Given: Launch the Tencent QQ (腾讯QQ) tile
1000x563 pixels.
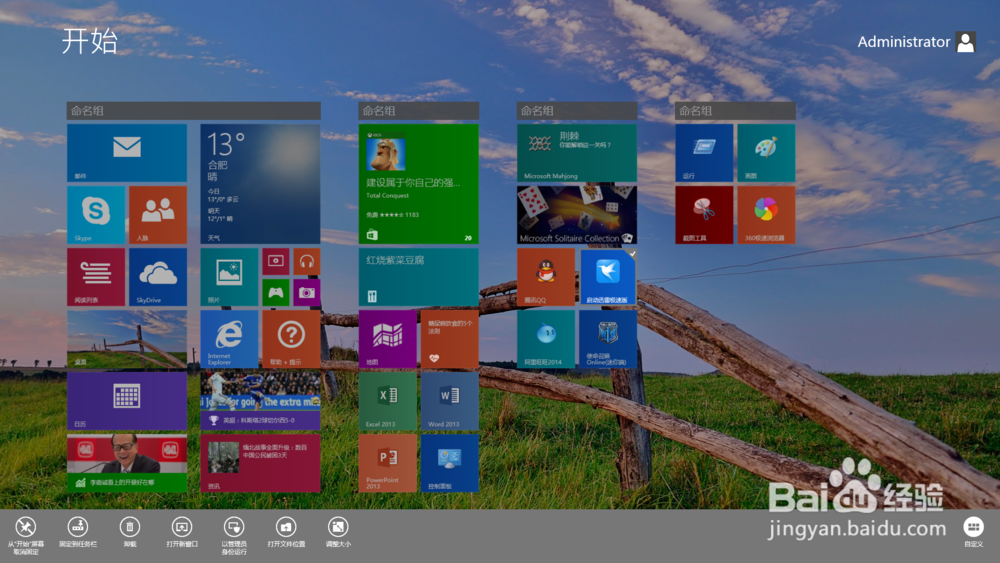Looking at the screenshot, I should tap(546, 277).
